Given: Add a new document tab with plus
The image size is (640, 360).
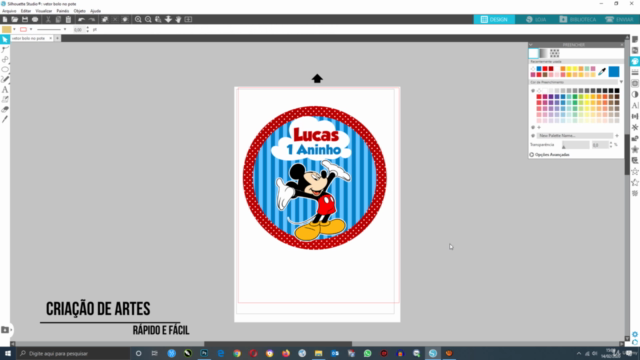Looking at the screenshot, I should pyautogui.click(x=58, y=38).
